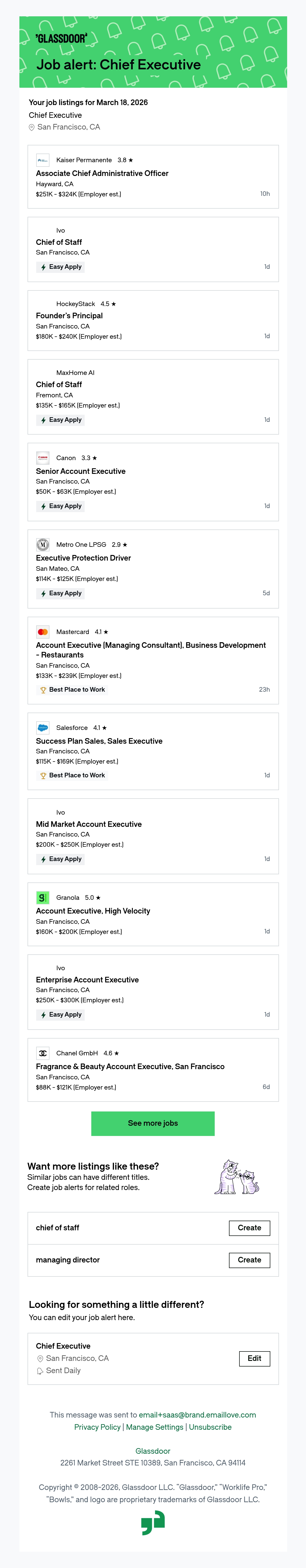Image resolution: width=306 pixels, height=1568 pixels.
Task: Edit the Chief Executive job alert
Action: [254, 1359]
